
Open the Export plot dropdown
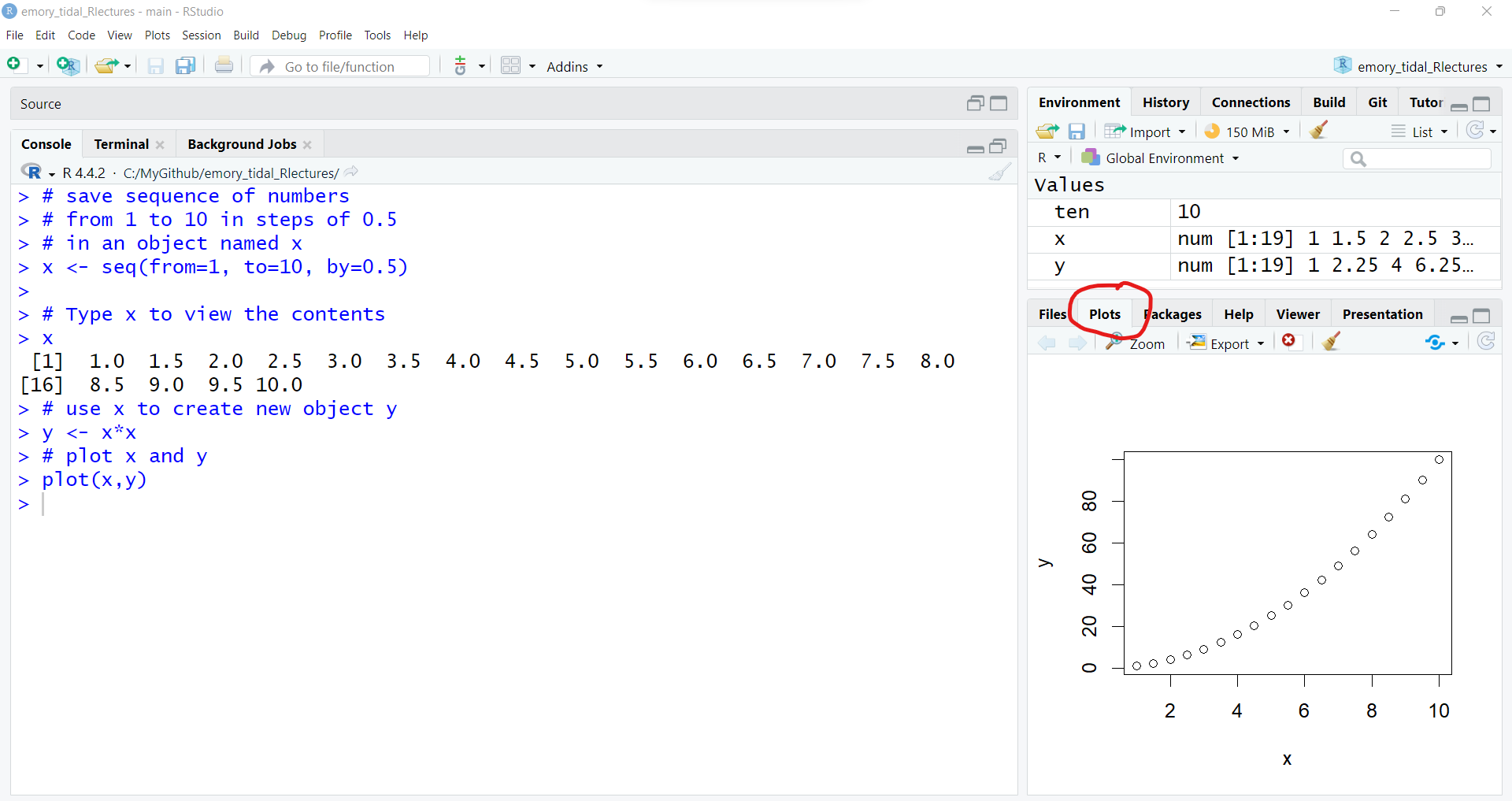(1228, 343)
